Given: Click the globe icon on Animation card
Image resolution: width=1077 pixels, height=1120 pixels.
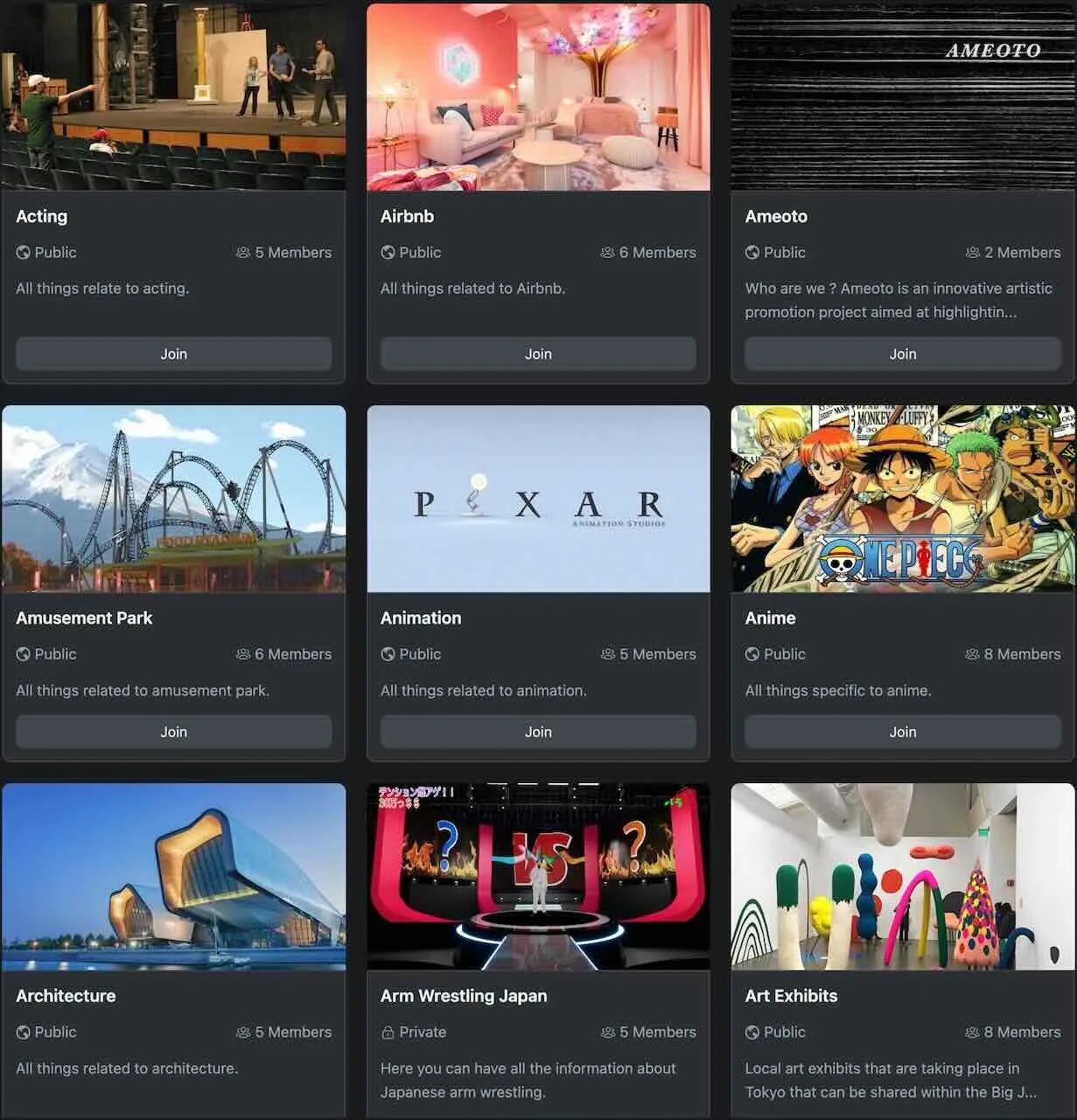Looking at the screenshot, I should pos(388,654).
